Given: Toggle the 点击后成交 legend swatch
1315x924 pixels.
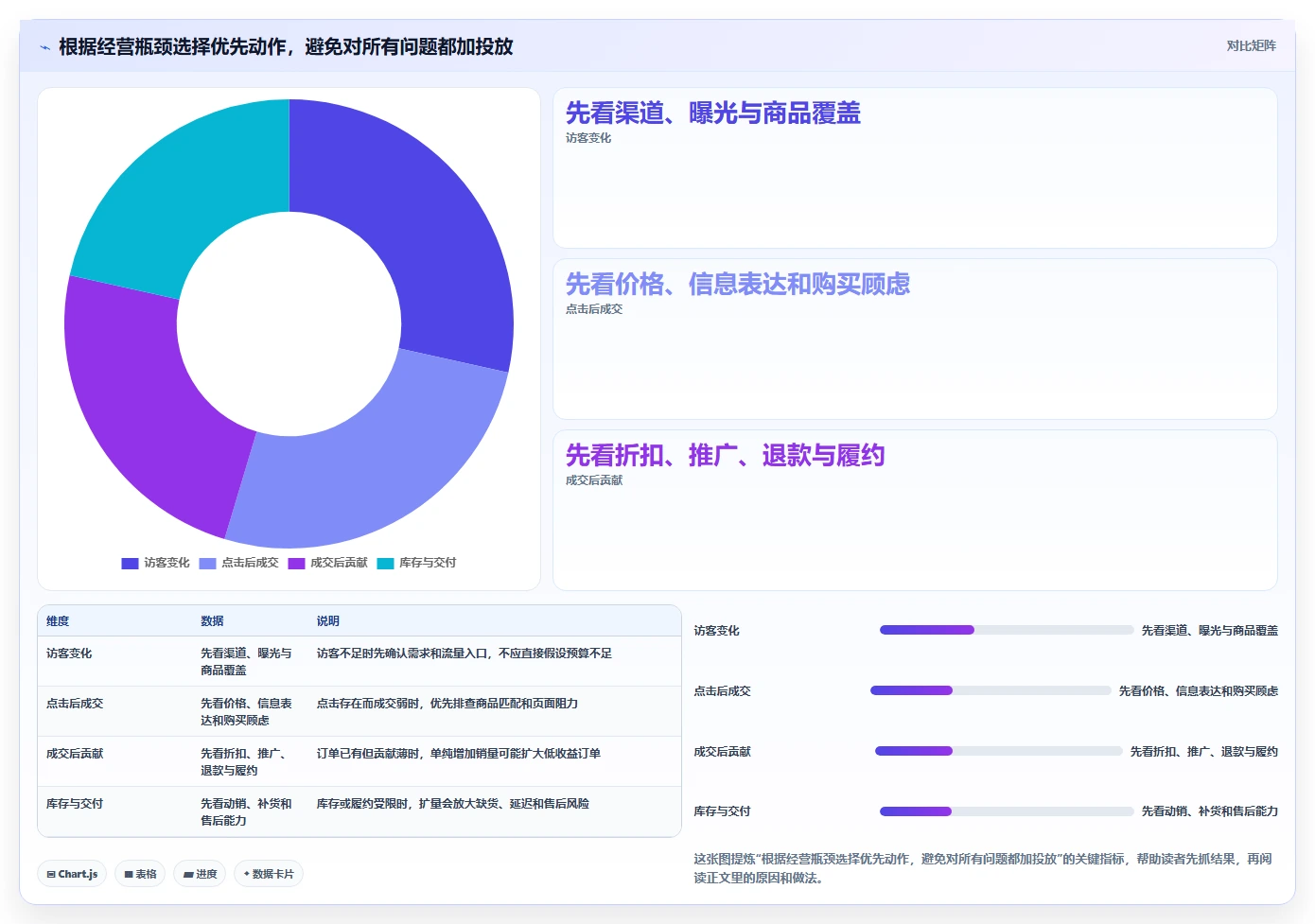Looking at the screenshot, I should click(208, 563).
